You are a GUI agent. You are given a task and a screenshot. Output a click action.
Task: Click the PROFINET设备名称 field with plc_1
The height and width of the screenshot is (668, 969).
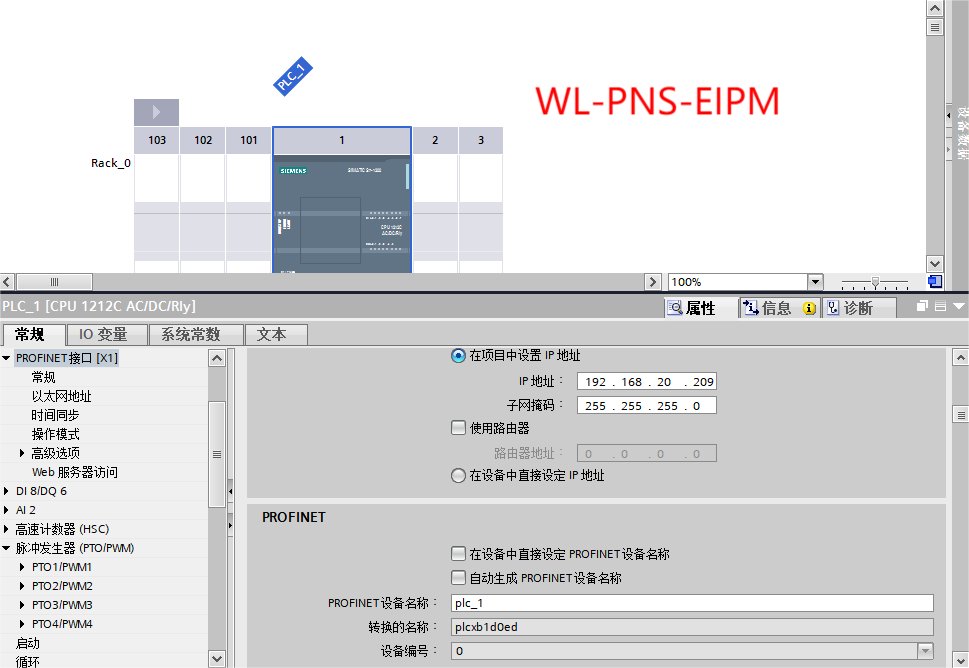click(x=692, y=603)
